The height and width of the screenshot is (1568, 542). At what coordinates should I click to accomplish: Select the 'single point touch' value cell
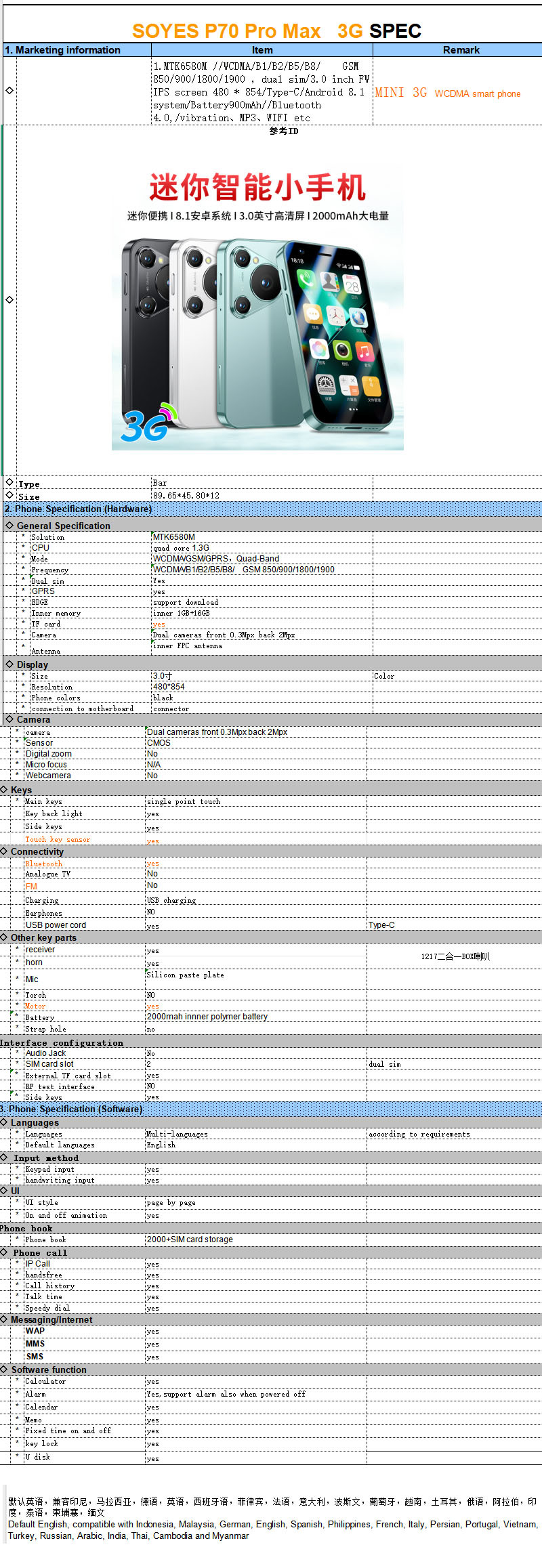point(256,801)
